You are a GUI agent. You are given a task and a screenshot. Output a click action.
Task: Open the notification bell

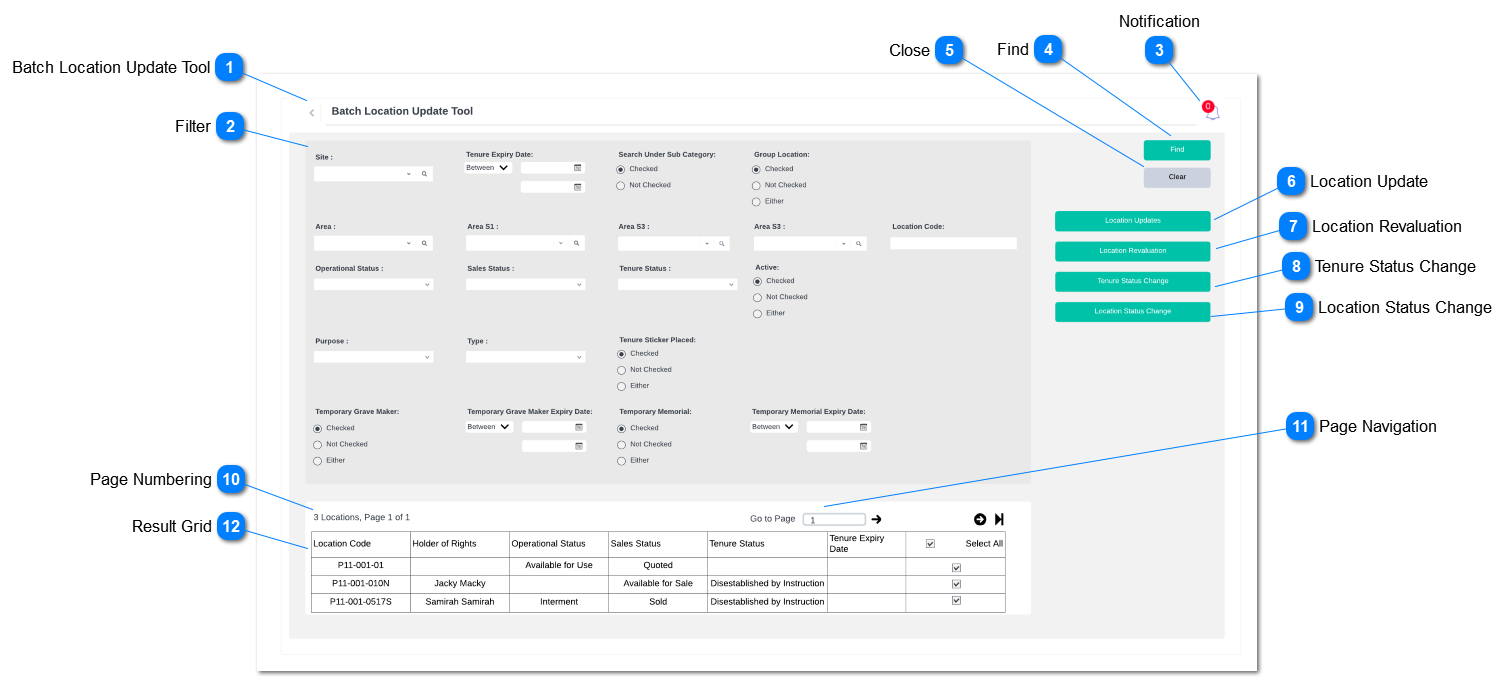click(x=1212, y=111)
